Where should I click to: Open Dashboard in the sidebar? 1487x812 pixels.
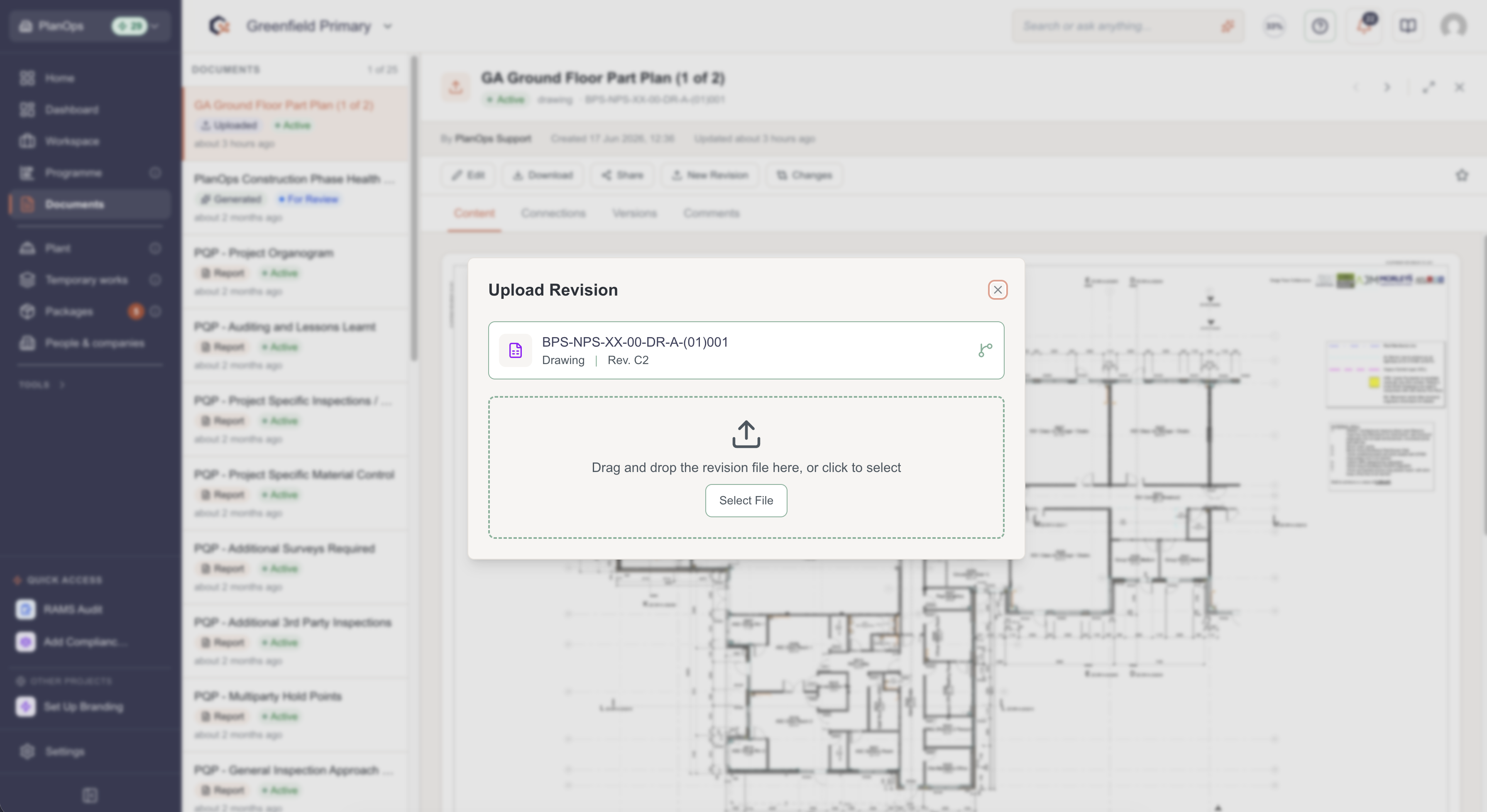(90, 110)
